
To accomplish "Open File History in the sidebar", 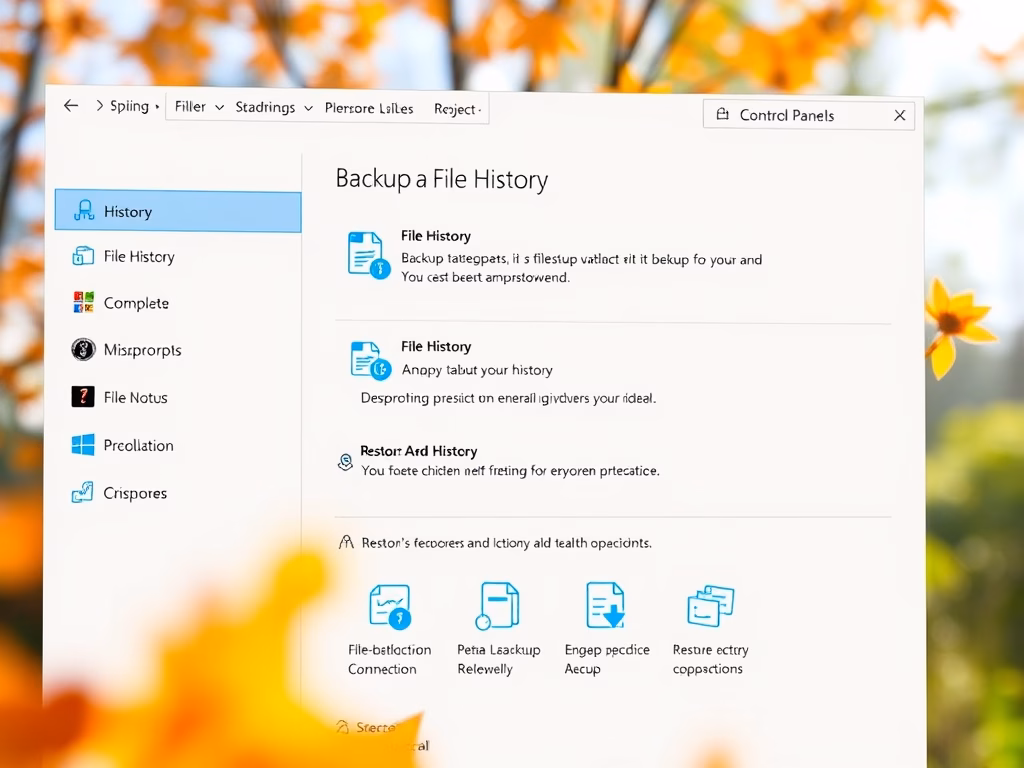I will coord(139,257).
